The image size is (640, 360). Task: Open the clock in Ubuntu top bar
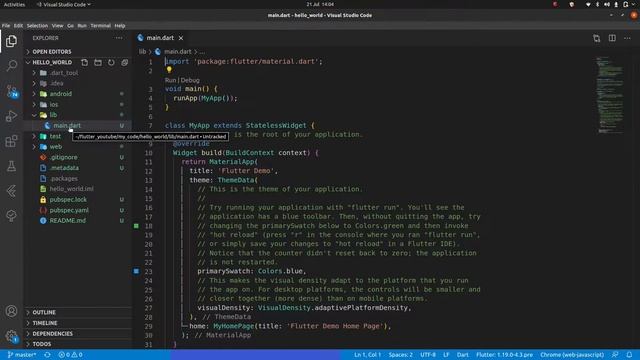[x=320, y=4]
